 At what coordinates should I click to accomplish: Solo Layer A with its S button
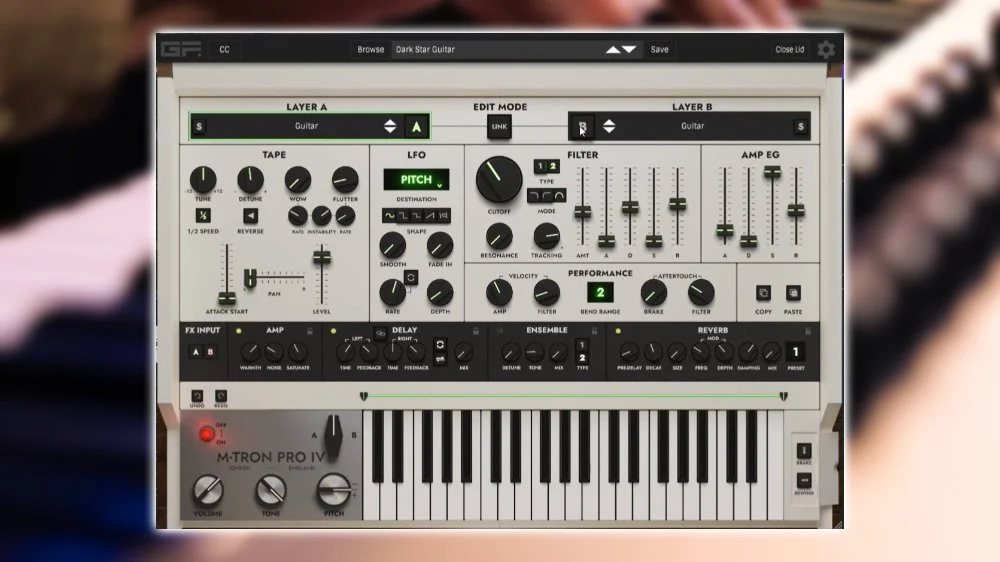(x=199, y=126)
